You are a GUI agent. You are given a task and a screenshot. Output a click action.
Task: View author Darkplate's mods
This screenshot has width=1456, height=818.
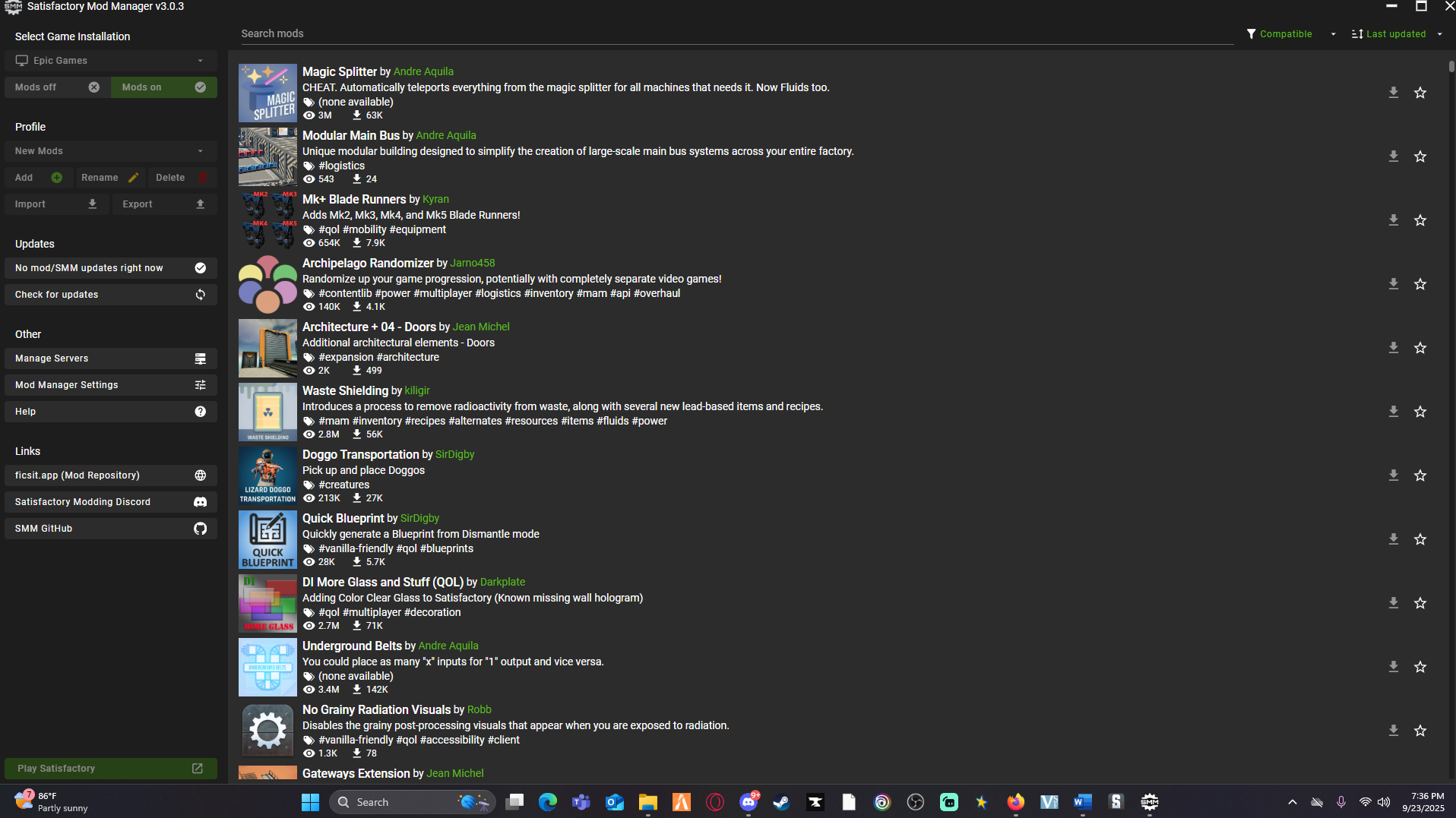502,582
